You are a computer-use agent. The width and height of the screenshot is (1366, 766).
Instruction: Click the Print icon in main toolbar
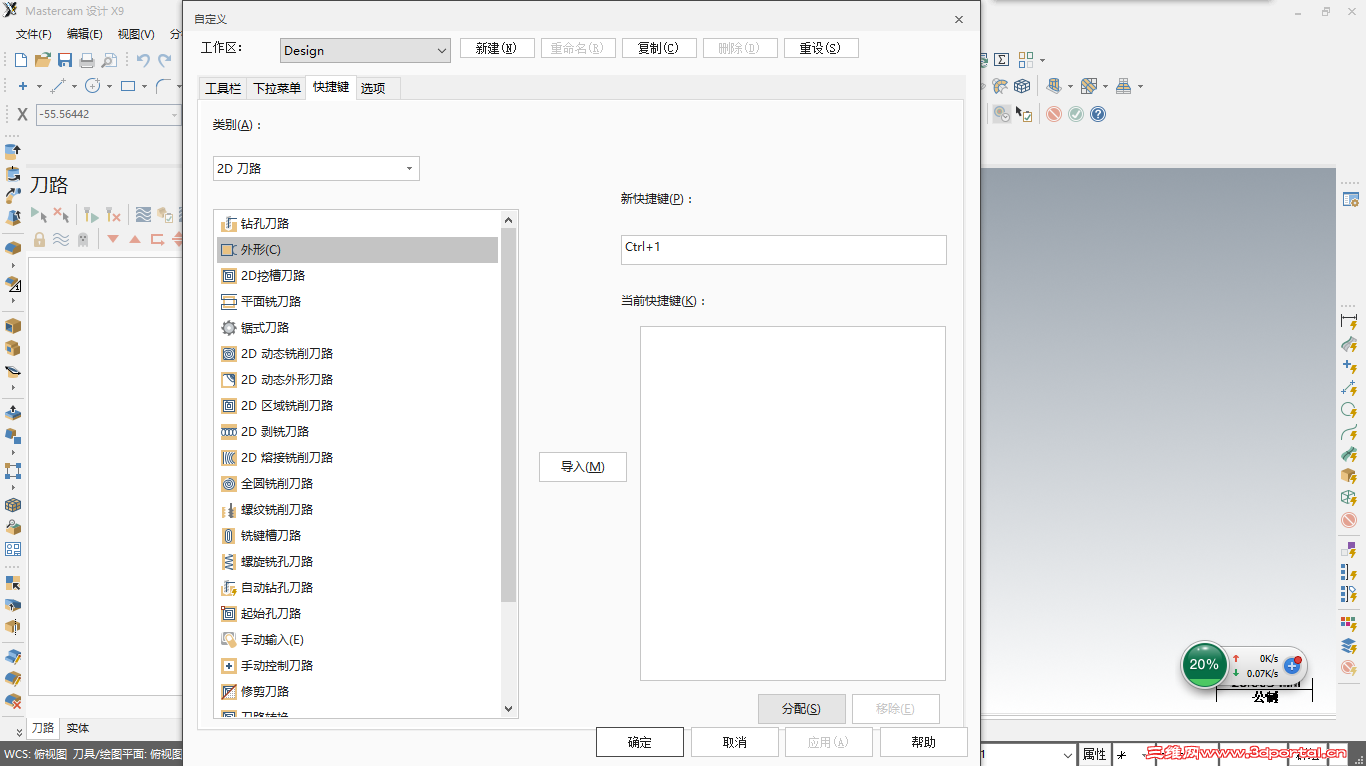tap(87, 60)
